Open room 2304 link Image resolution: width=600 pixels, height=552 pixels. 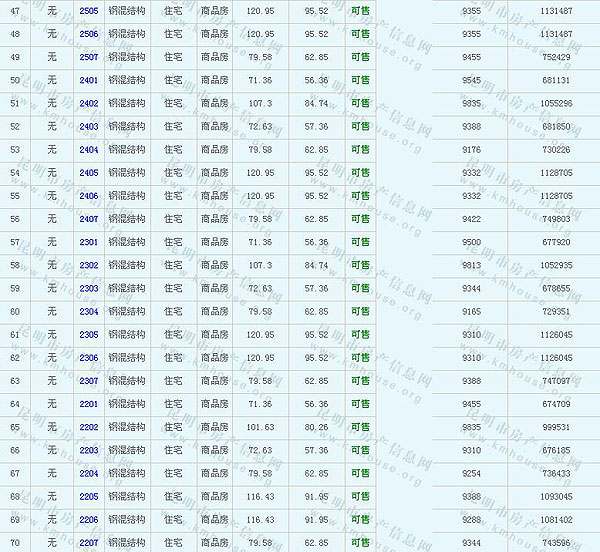tap(89, 312)
